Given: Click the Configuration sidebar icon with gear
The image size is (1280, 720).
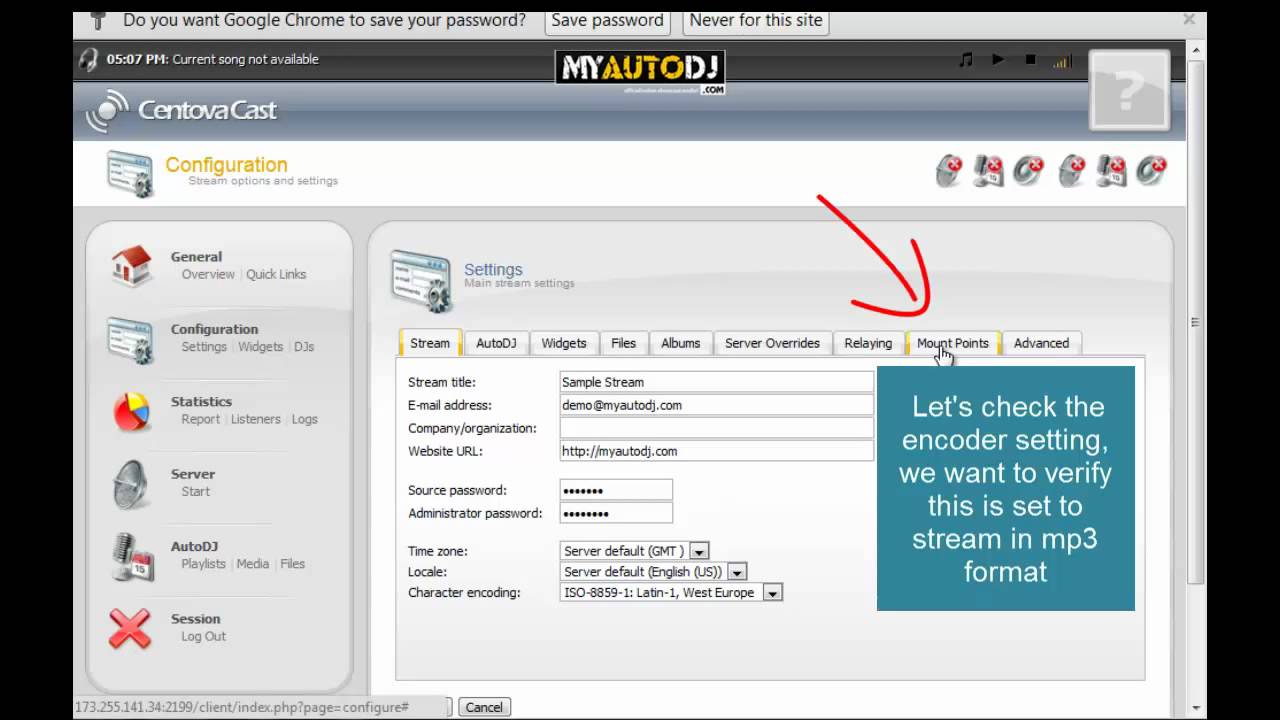Looking at the screenshot, I should (131, 340).
